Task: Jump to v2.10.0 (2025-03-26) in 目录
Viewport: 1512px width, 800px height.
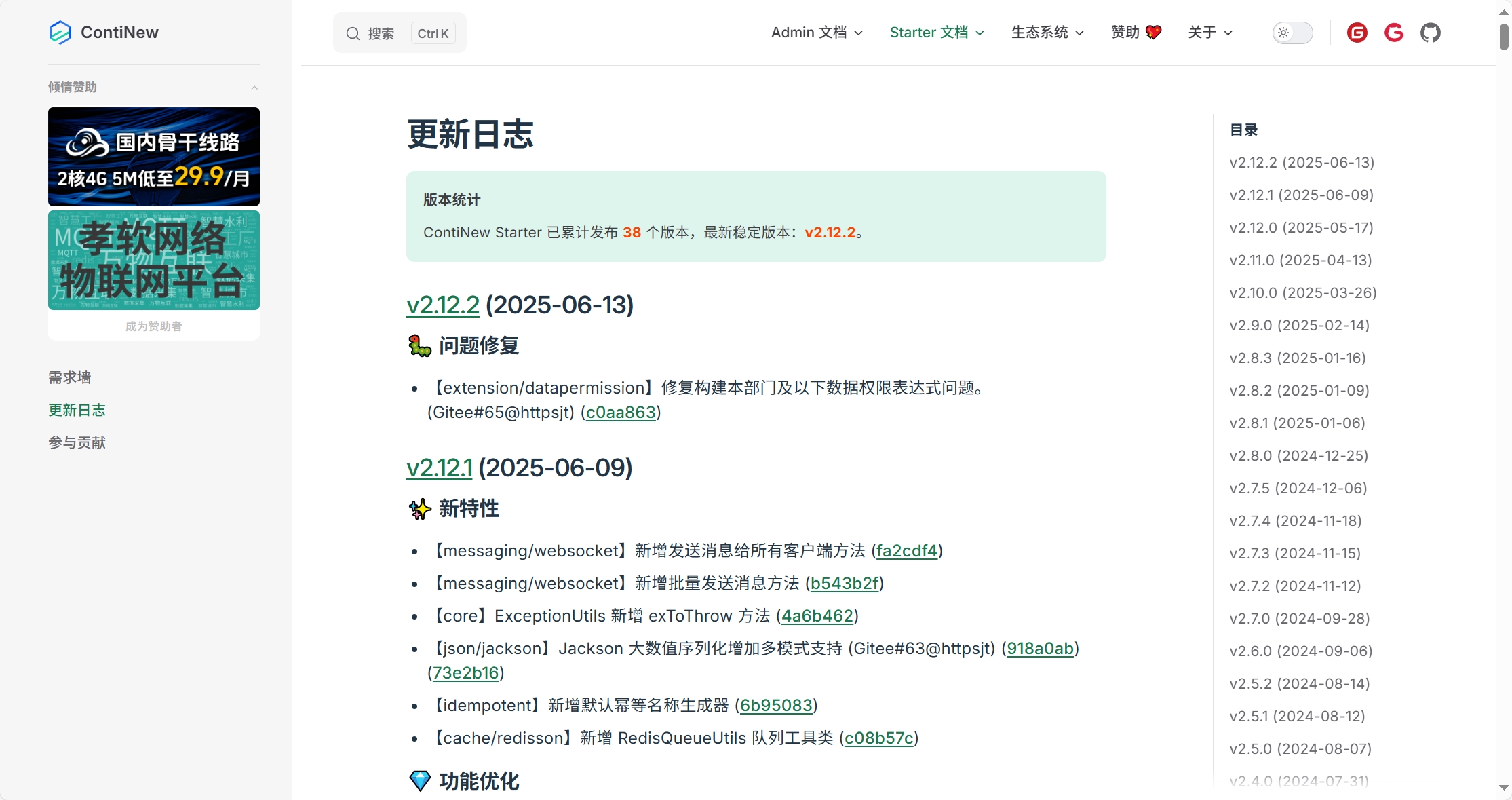Action: tap(1303, 293)
